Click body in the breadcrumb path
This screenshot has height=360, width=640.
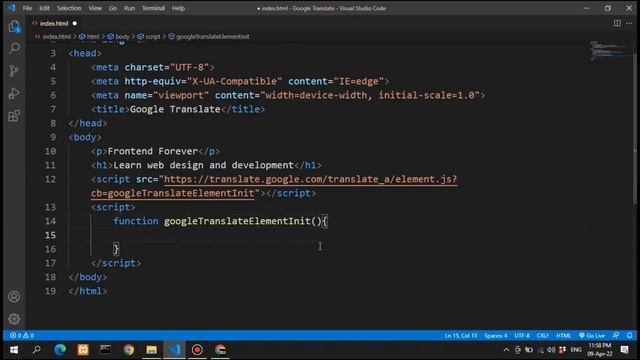click(x=122, y=36)
